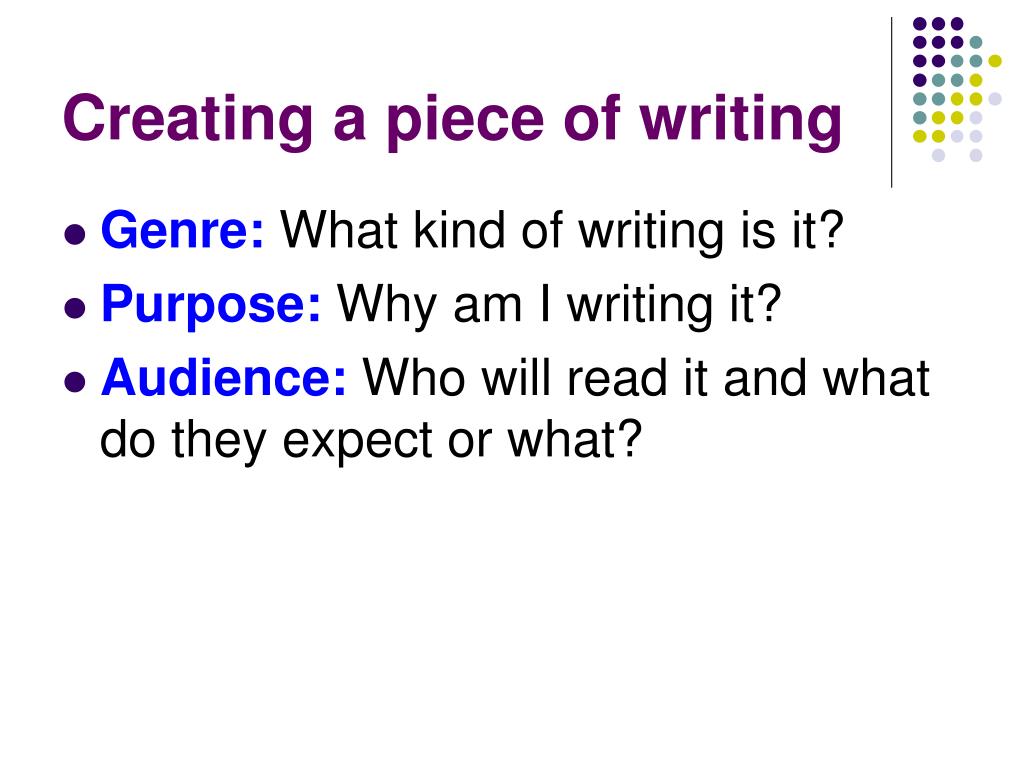This screenshot has height=768, width=1024.
Task: Select the blue 'Audience:' label
Action: coord(223,378)
